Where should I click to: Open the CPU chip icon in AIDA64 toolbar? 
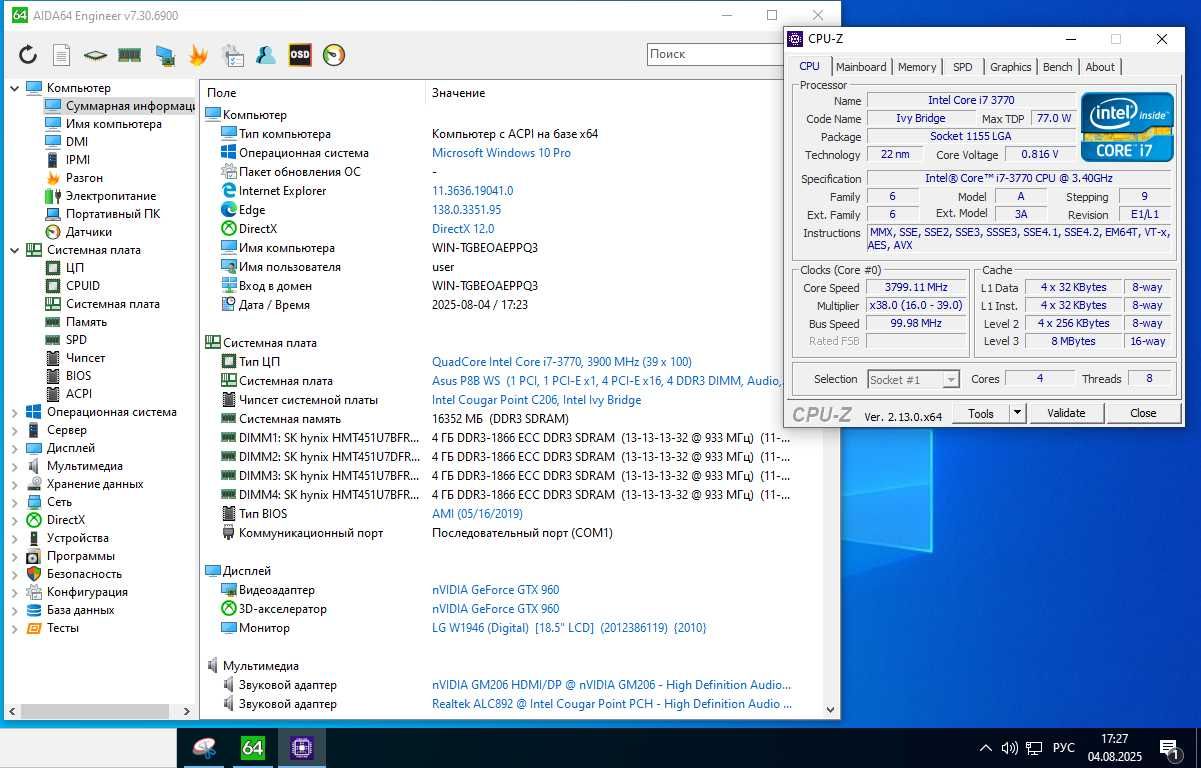95,55
